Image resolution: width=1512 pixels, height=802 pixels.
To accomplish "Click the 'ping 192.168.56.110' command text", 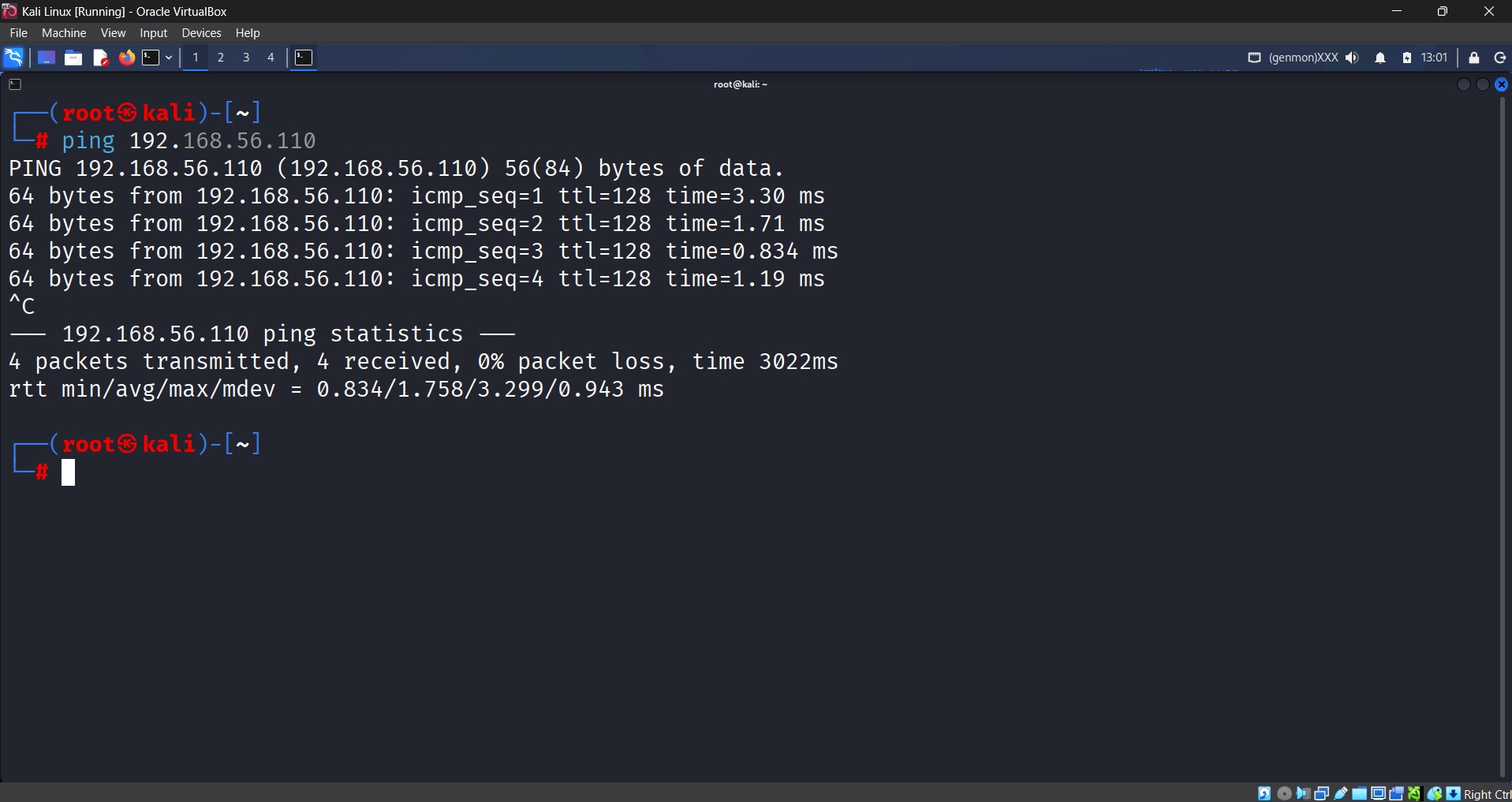I will pos(189,140).
